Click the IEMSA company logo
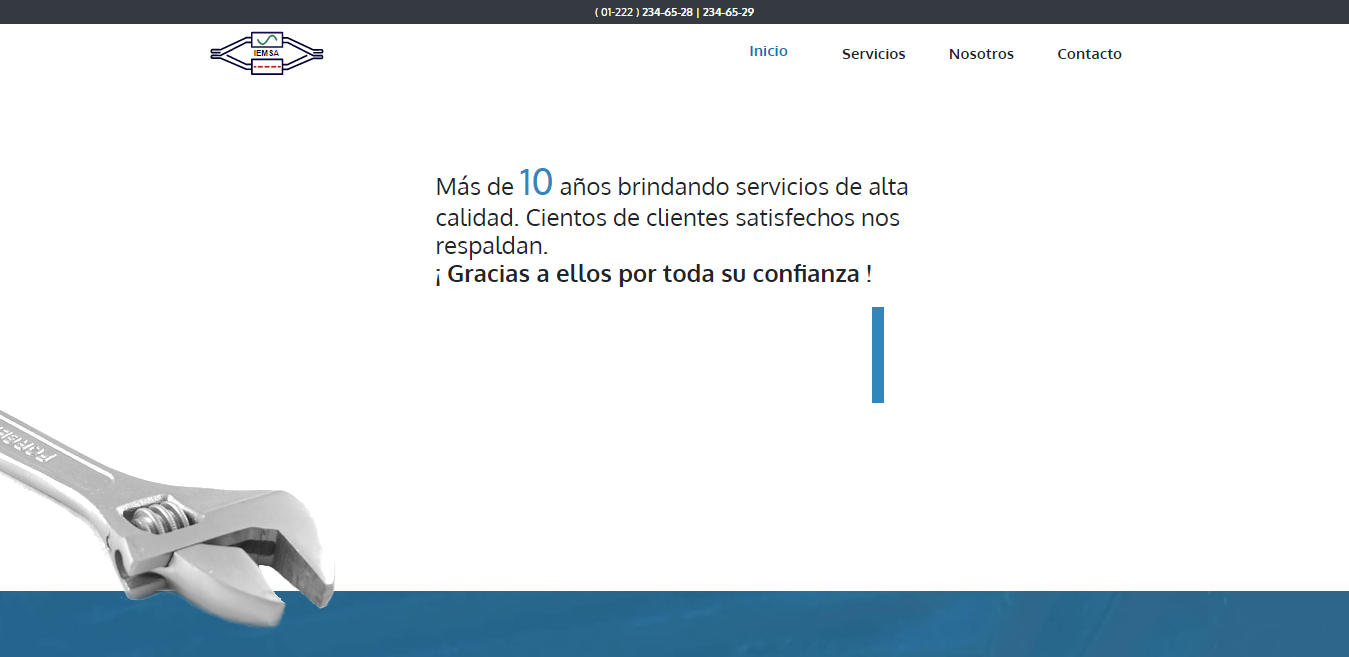This screenshot has width=1349, height=657. click(267, 54)
